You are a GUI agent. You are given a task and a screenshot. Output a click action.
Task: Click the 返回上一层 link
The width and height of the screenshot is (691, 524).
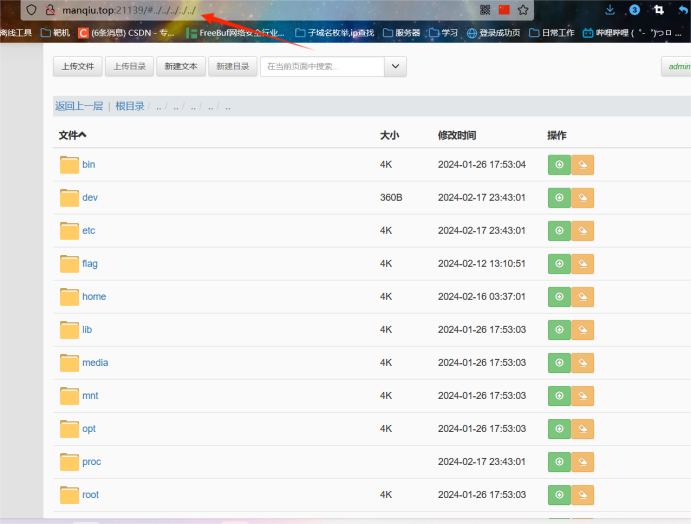tap(79, 106)
